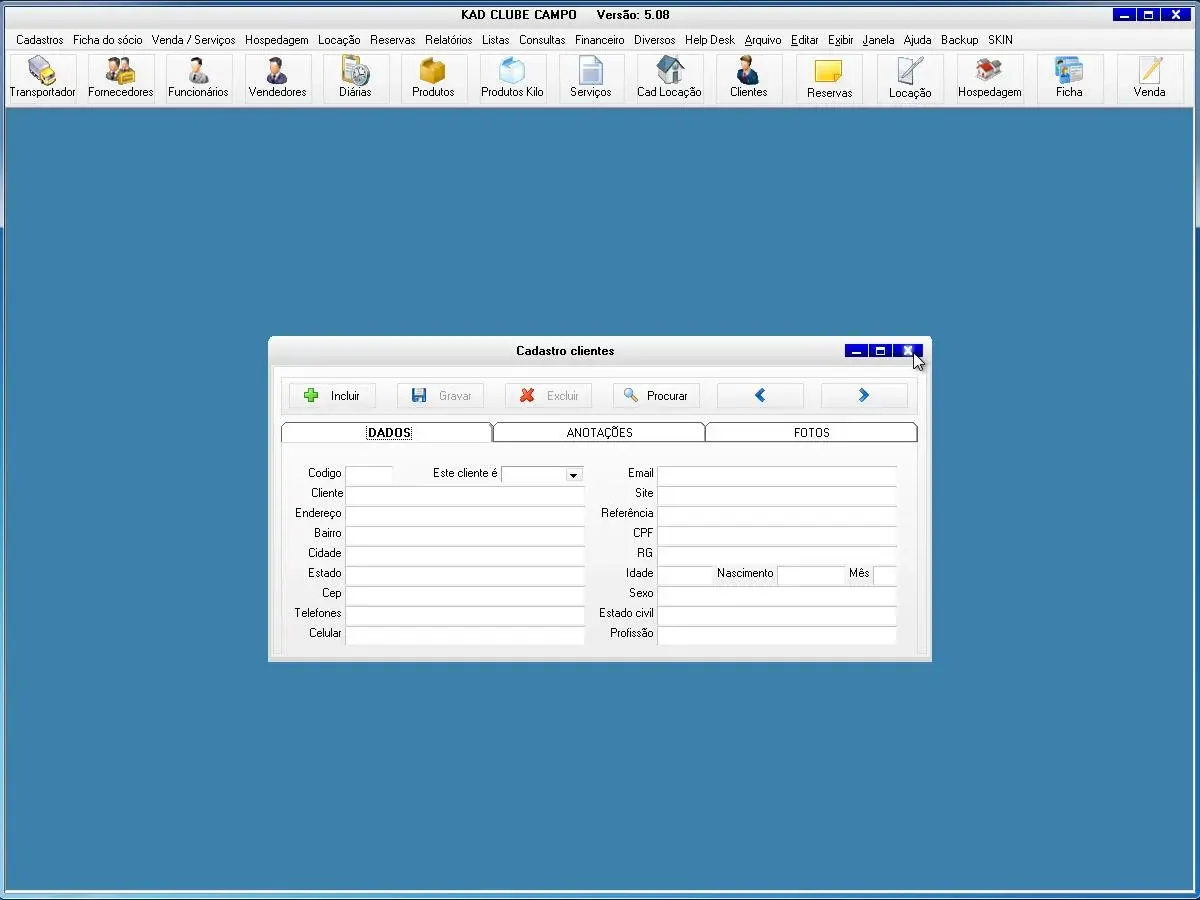Click into the Email input field

[776, 474]
